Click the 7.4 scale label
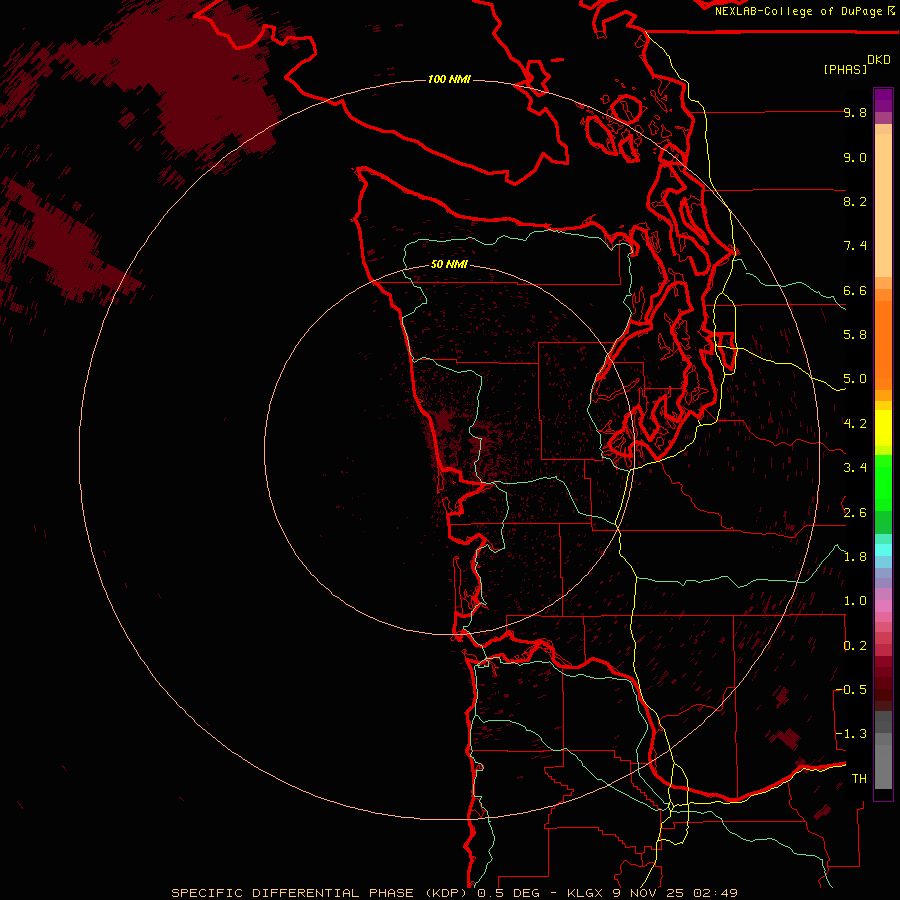Image resolution: width=900 pixels, height=900 pixels. 855,246
